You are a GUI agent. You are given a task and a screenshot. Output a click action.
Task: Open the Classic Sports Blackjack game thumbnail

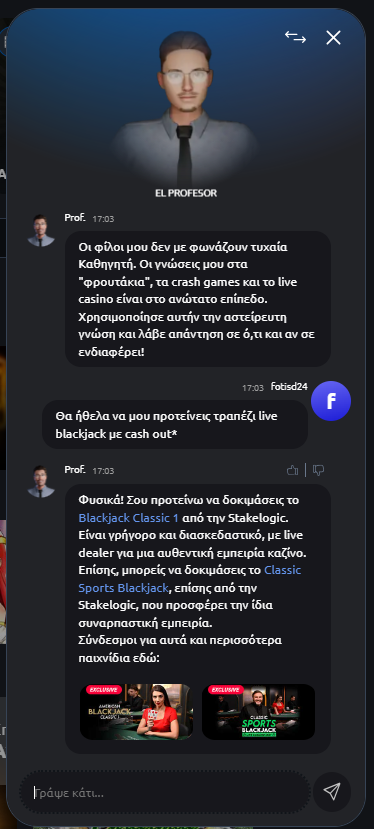[x=258, y=712]
